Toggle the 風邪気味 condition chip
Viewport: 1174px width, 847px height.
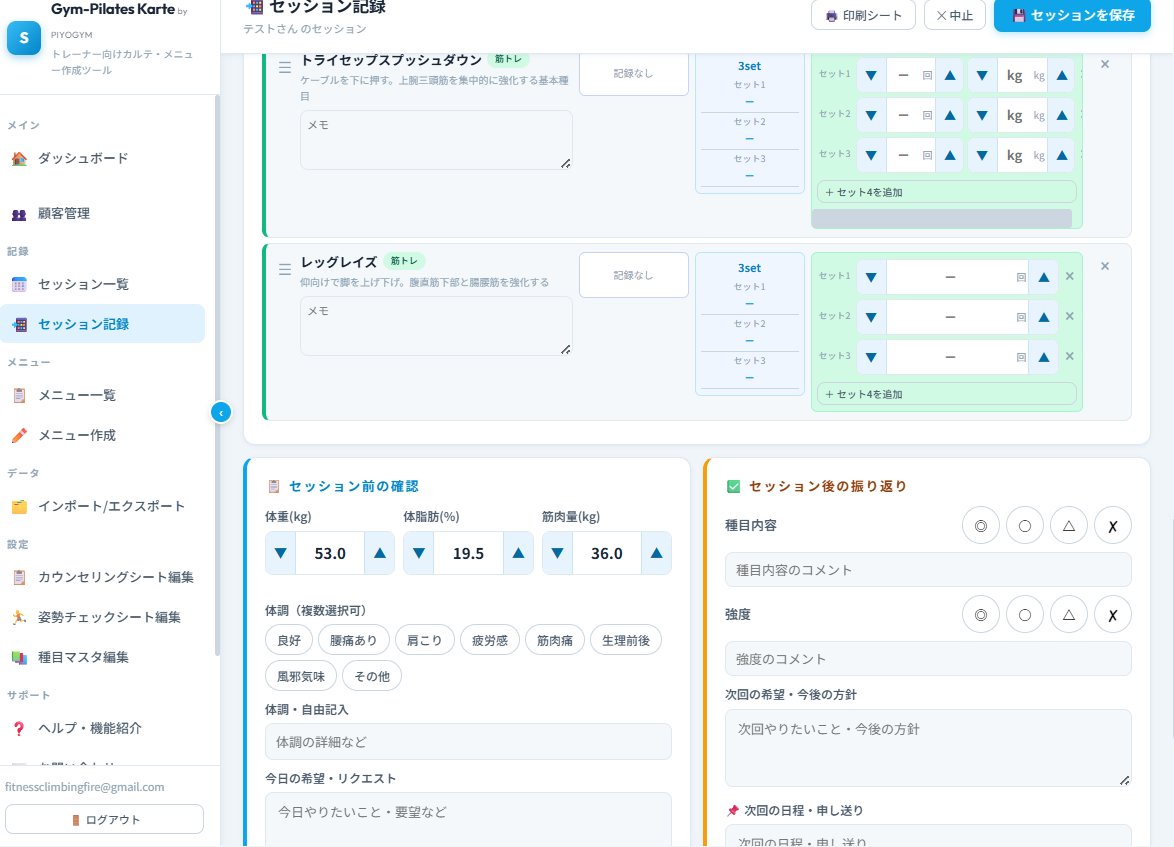point(301,676)
